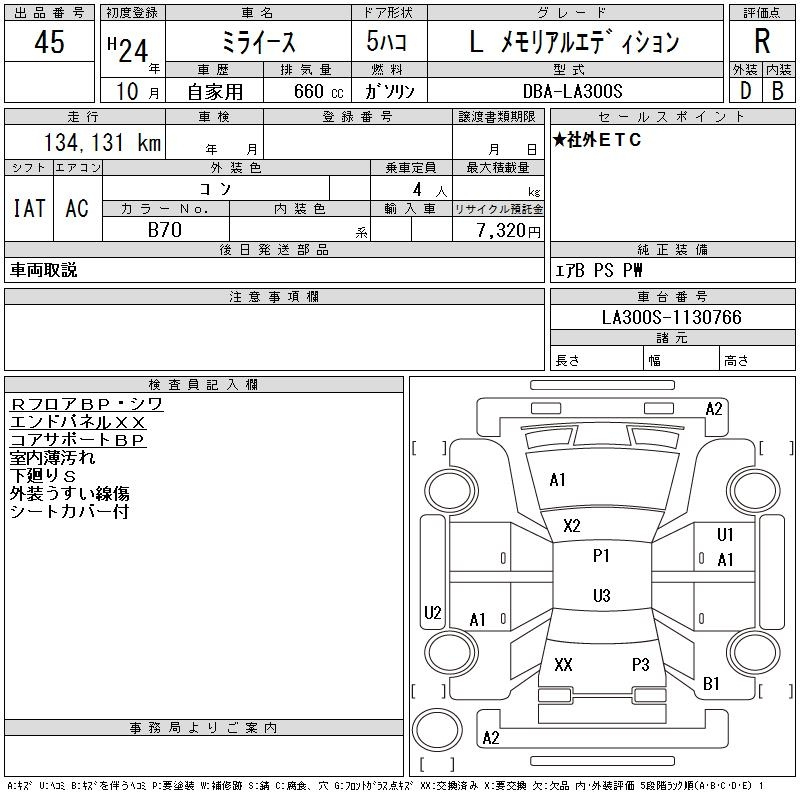The height and width of the screenshot is (800, 800).
Task: Select air conditioner value AC
Action: click(77, 208)
